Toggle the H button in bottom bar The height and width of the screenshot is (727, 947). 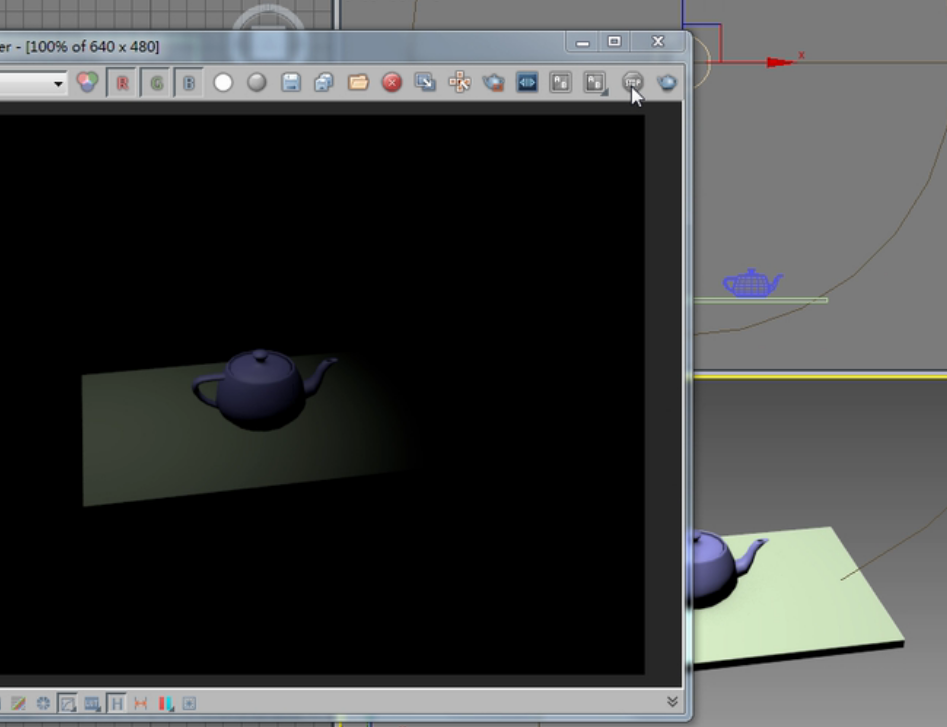[116, 703]
